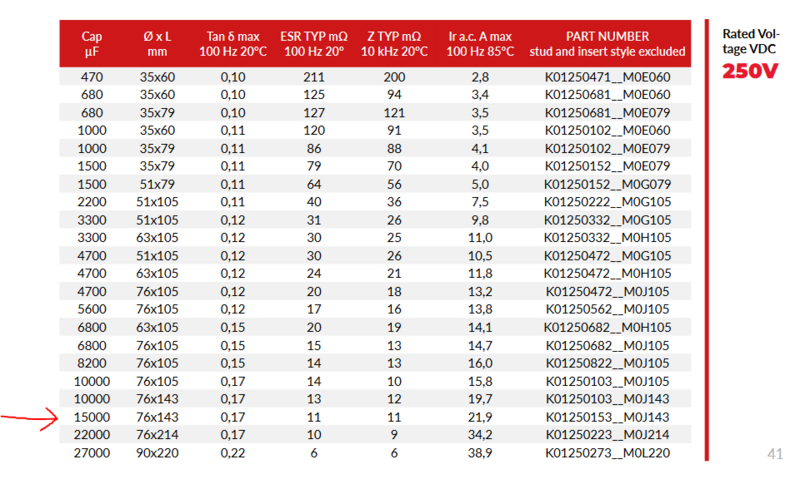Click the 27000 capacitance cell
The width and height of the screenshot is (800, 484).
(x=92, y=453)
